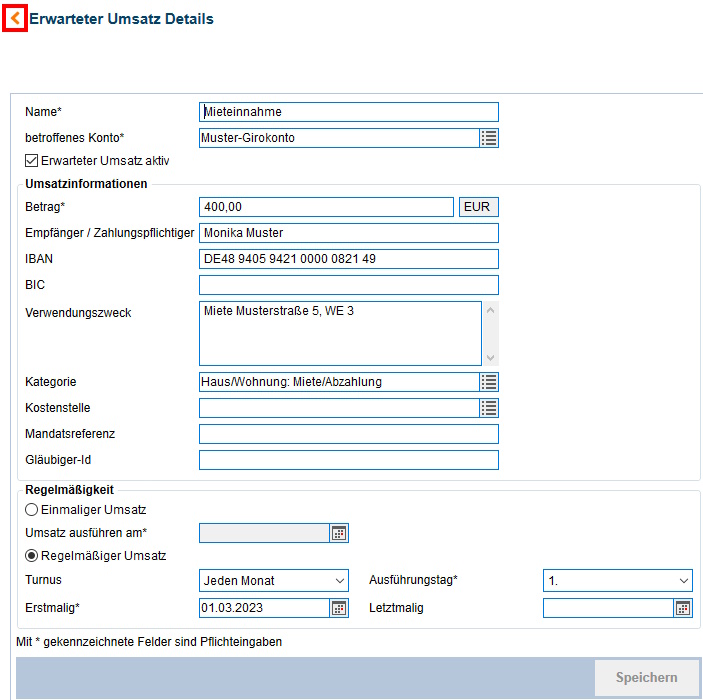This screenshot has width=703, height=700.
Task: Open account list beside betroffenes Konto
Action: (x=488, y=138)
